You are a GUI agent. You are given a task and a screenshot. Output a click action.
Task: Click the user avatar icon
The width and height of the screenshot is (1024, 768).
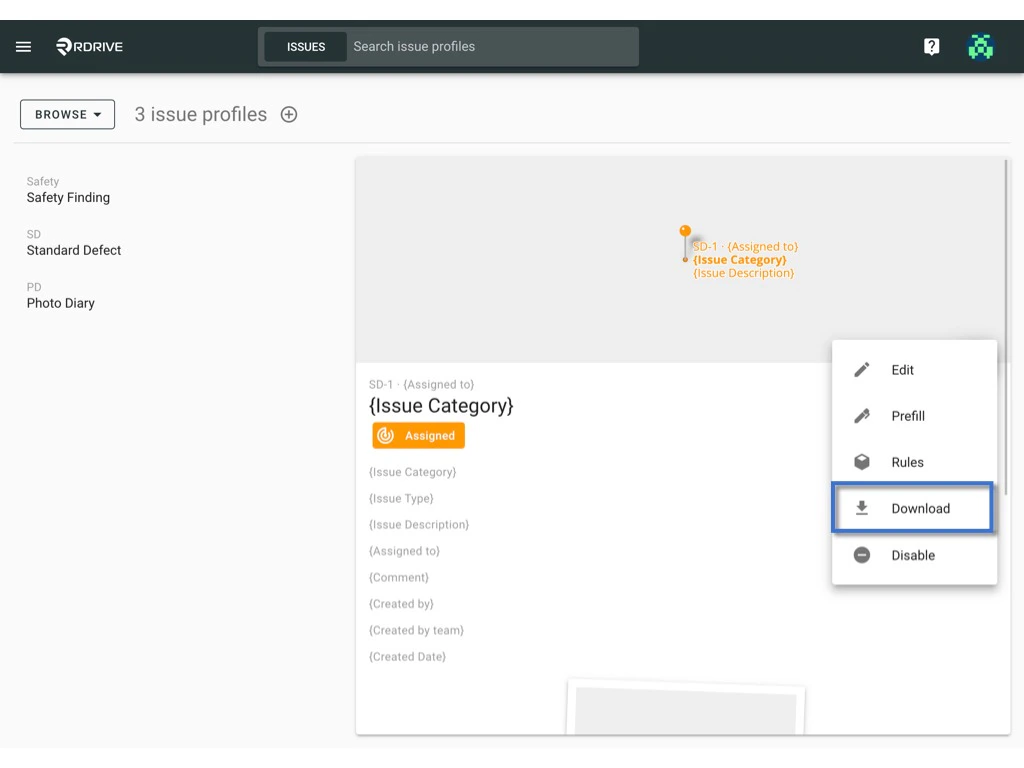pyautogui.click(x=980, y=46)
